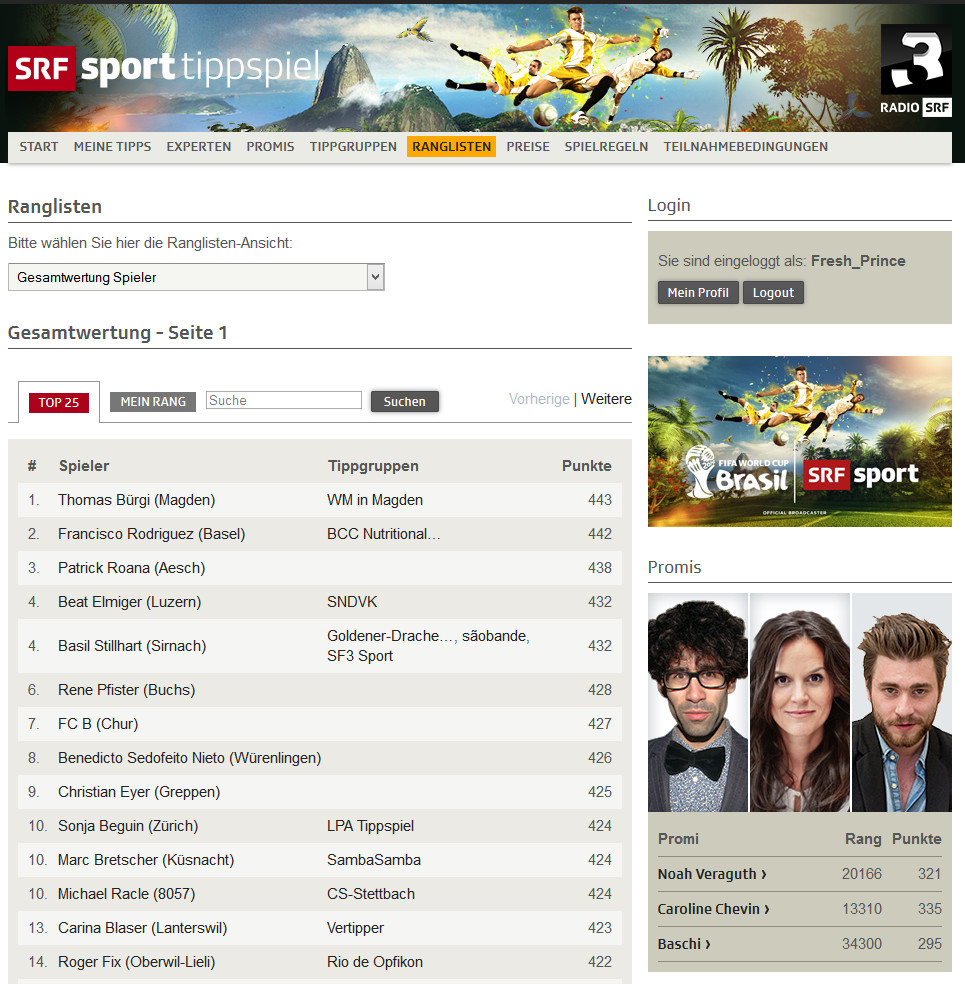Click the Radio SRF 3 logo
The image size is (965, 984).
pos(916,70)
